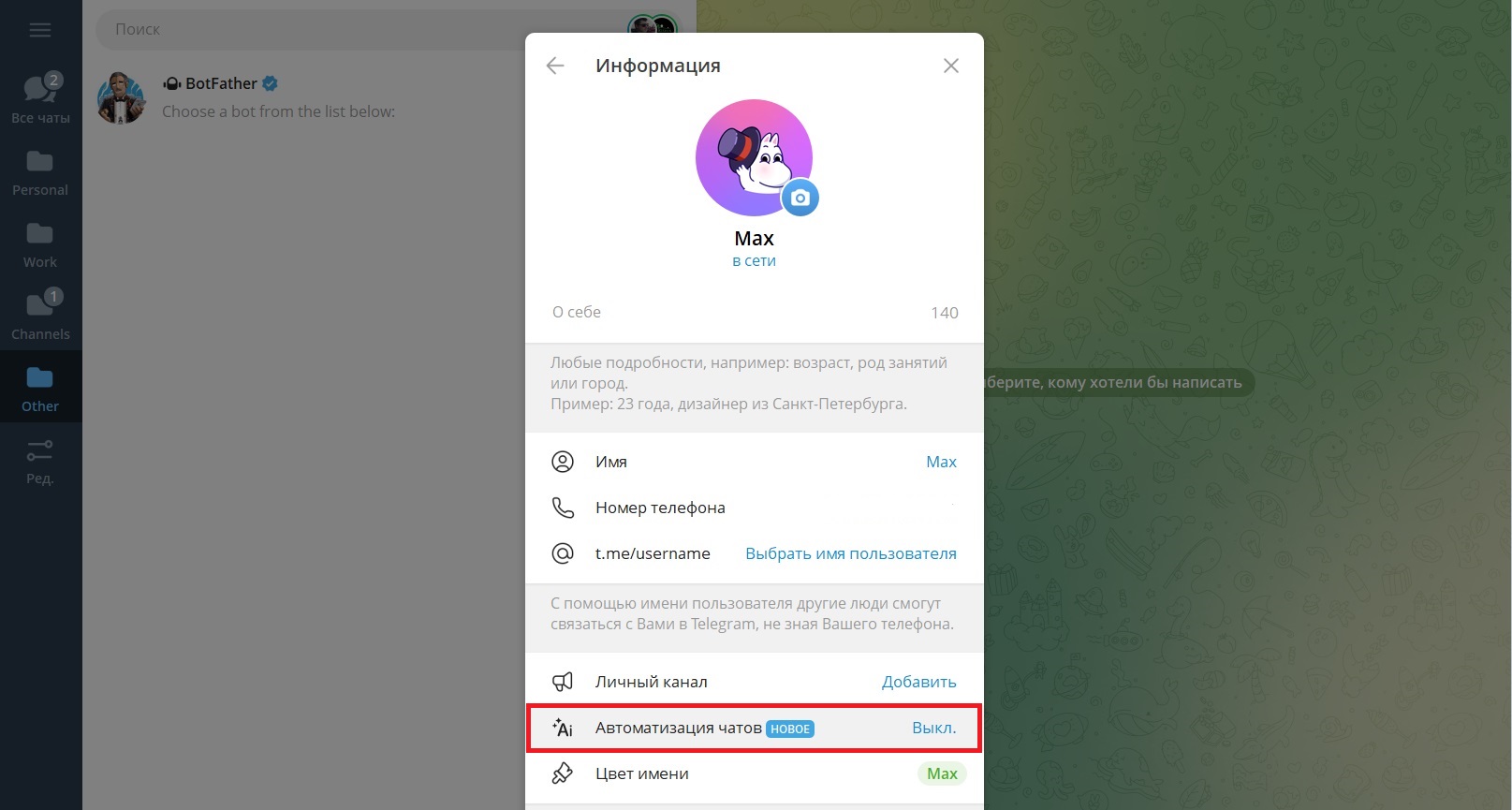Edit the name value Max
The width and height of the screenshot is (1512, 810).
pyautogui.click(x=941, y=462)
